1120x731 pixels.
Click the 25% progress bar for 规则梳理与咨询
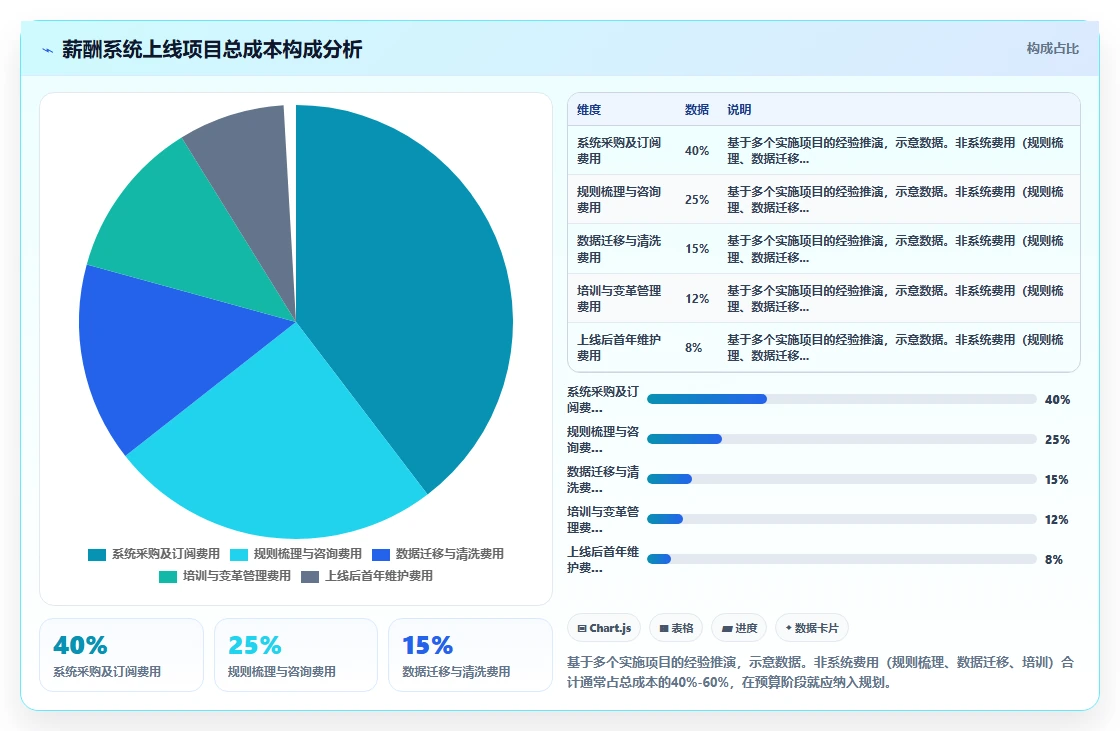point(841,439)
